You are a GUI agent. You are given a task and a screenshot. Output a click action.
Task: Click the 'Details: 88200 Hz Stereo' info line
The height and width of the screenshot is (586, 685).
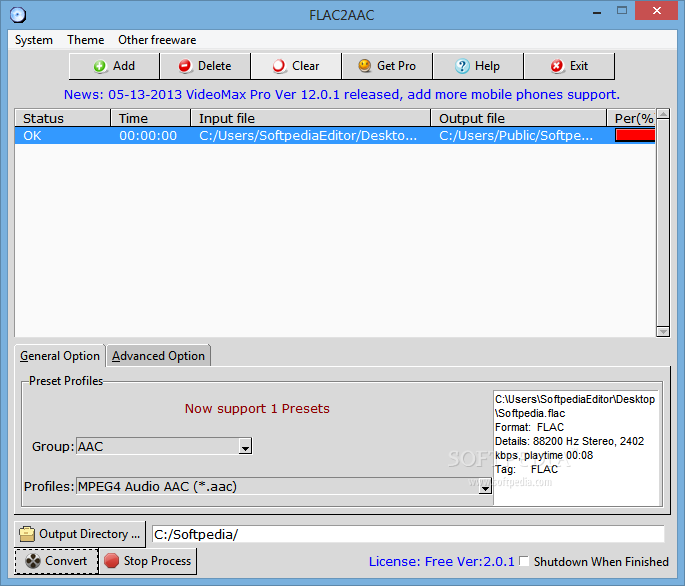[x=570, y=441]
